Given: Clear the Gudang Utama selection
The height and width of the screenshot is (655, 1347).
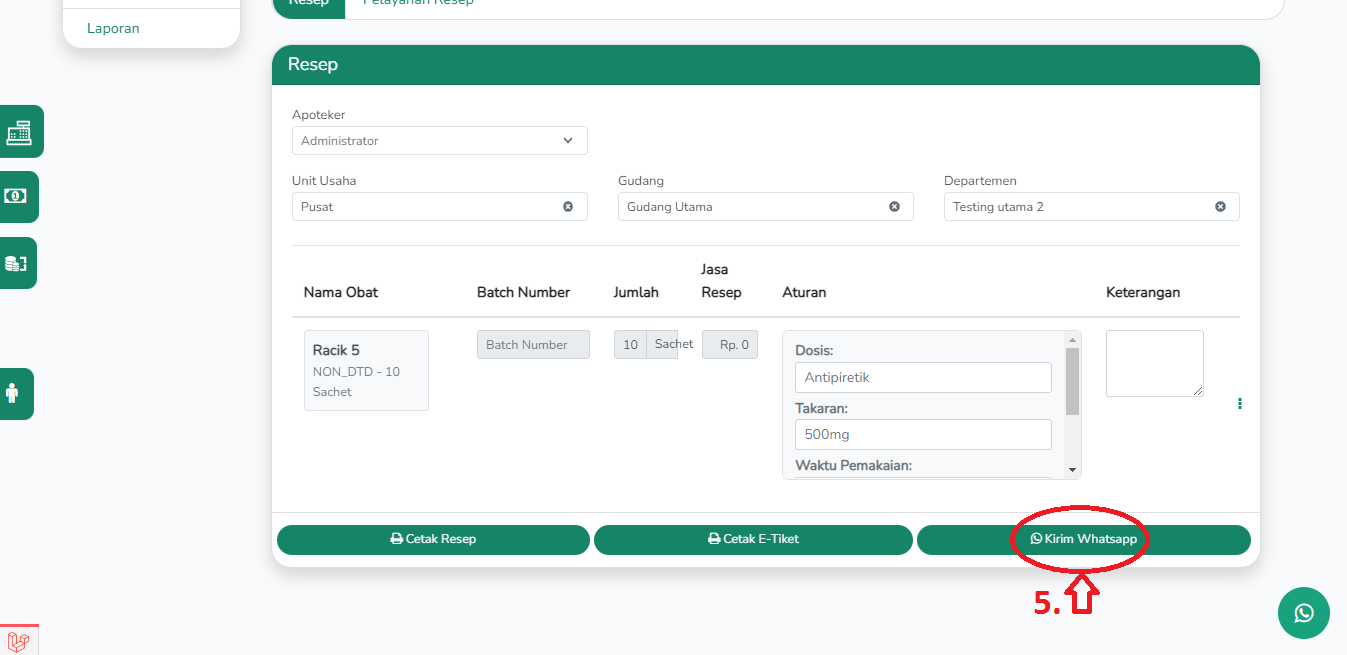Looking at the screenshot, I should [894, 207].
